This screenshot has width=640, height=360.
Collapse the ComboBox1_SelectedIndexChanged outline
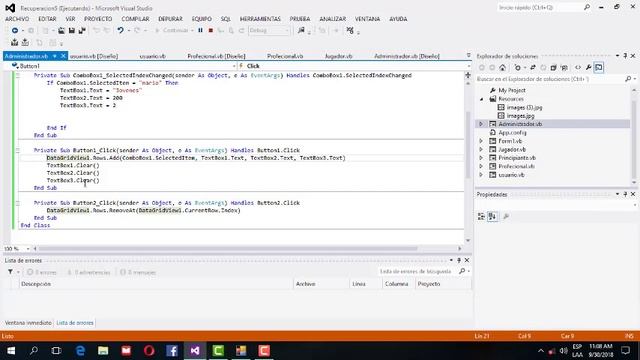pyautogui.click(x=18, y=76)
